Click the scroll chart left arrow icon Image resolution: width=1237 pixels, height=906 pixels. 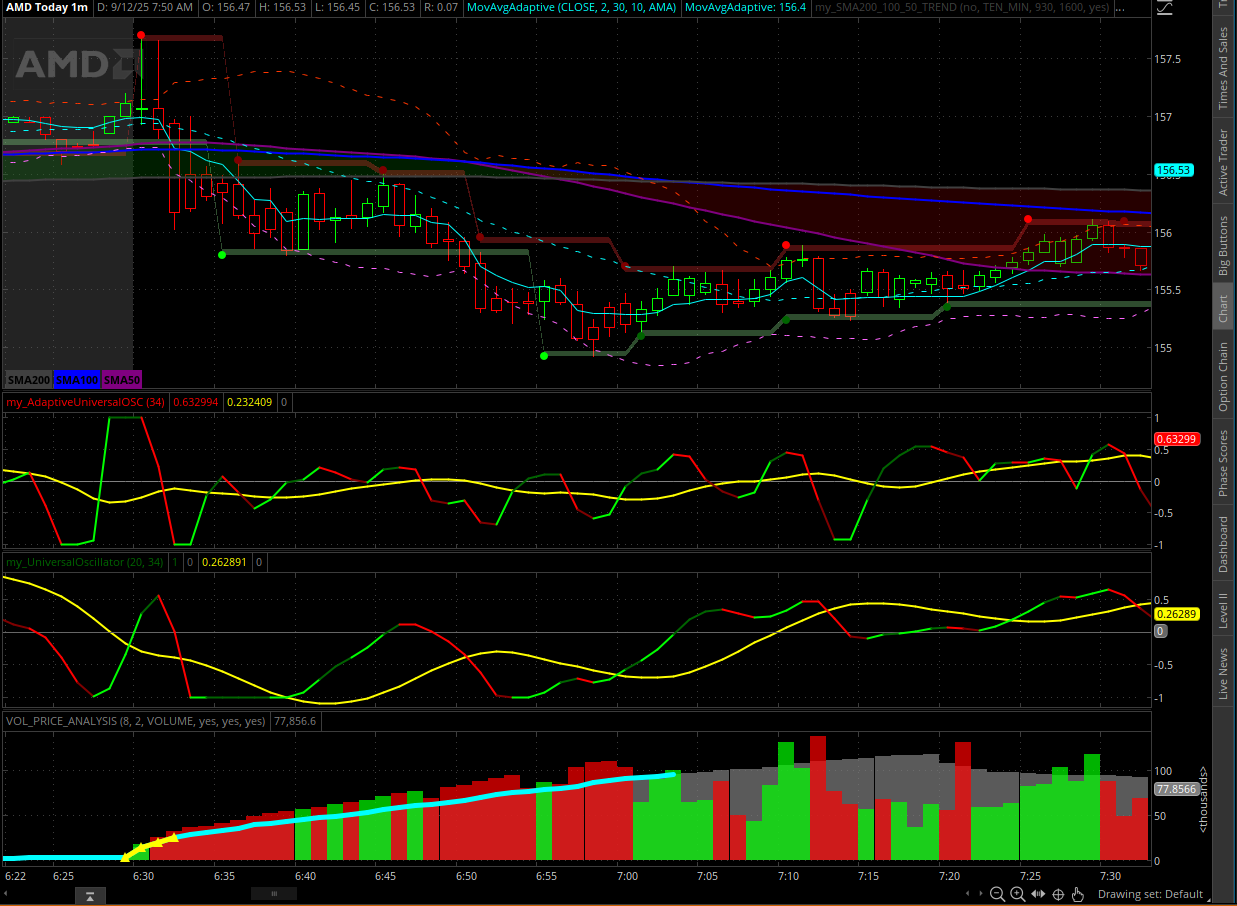[x=968, y=894]
